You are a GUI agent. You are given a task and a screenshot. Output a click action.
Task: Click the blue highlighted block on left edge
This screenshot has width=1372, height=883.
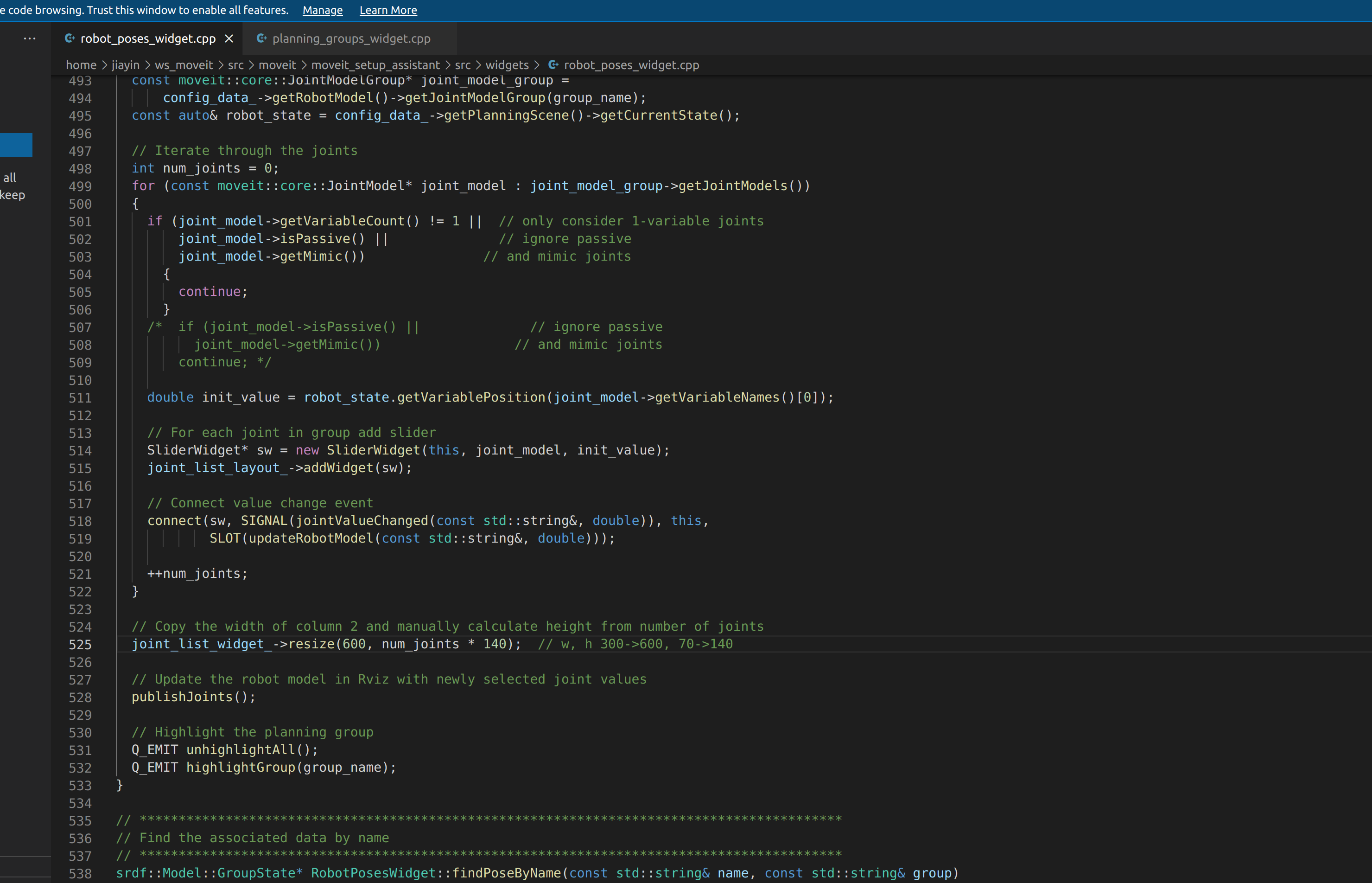[x=16, y=145]
